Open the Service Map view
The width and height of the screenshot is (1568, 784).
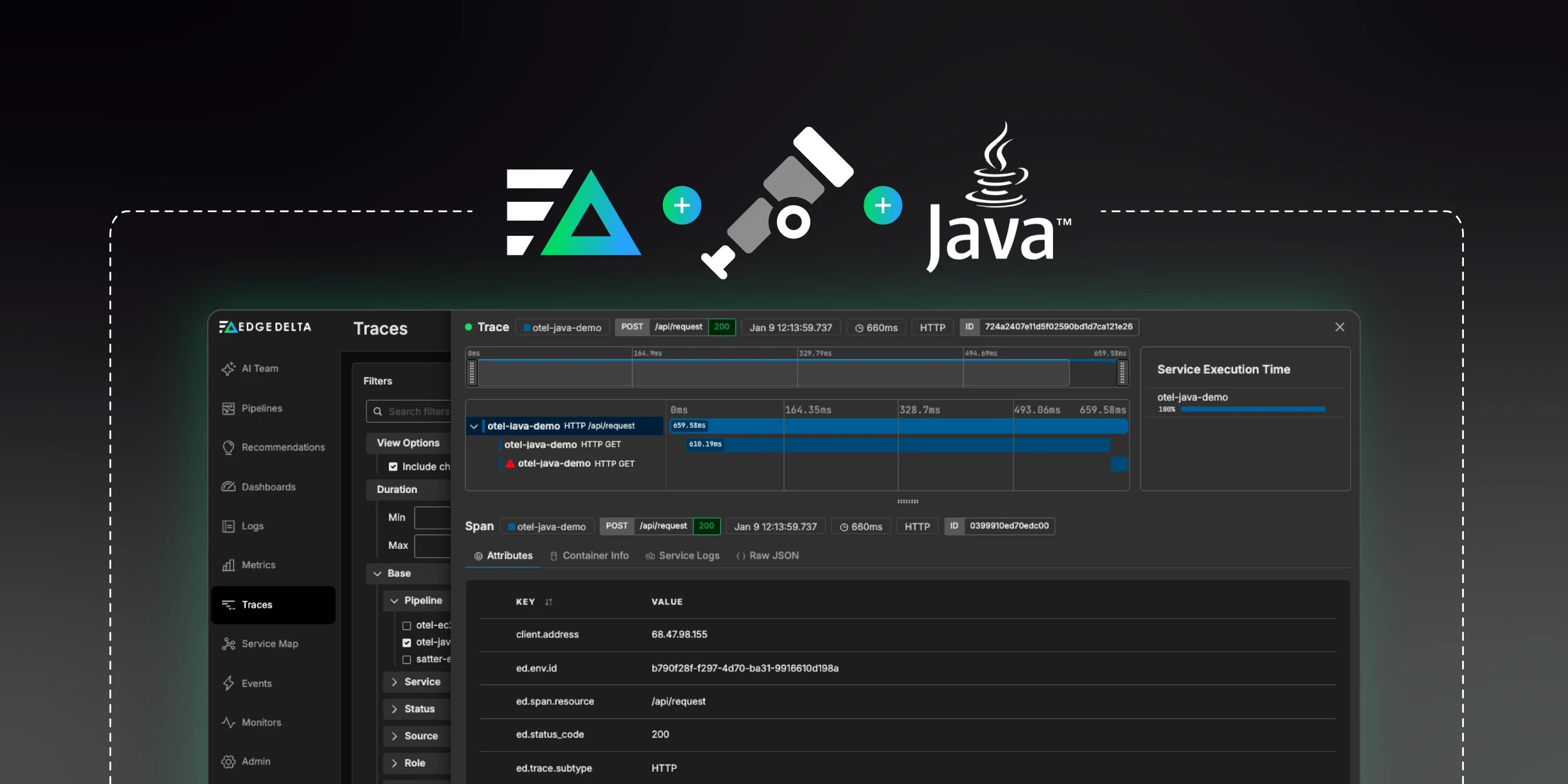click(270, 644)
